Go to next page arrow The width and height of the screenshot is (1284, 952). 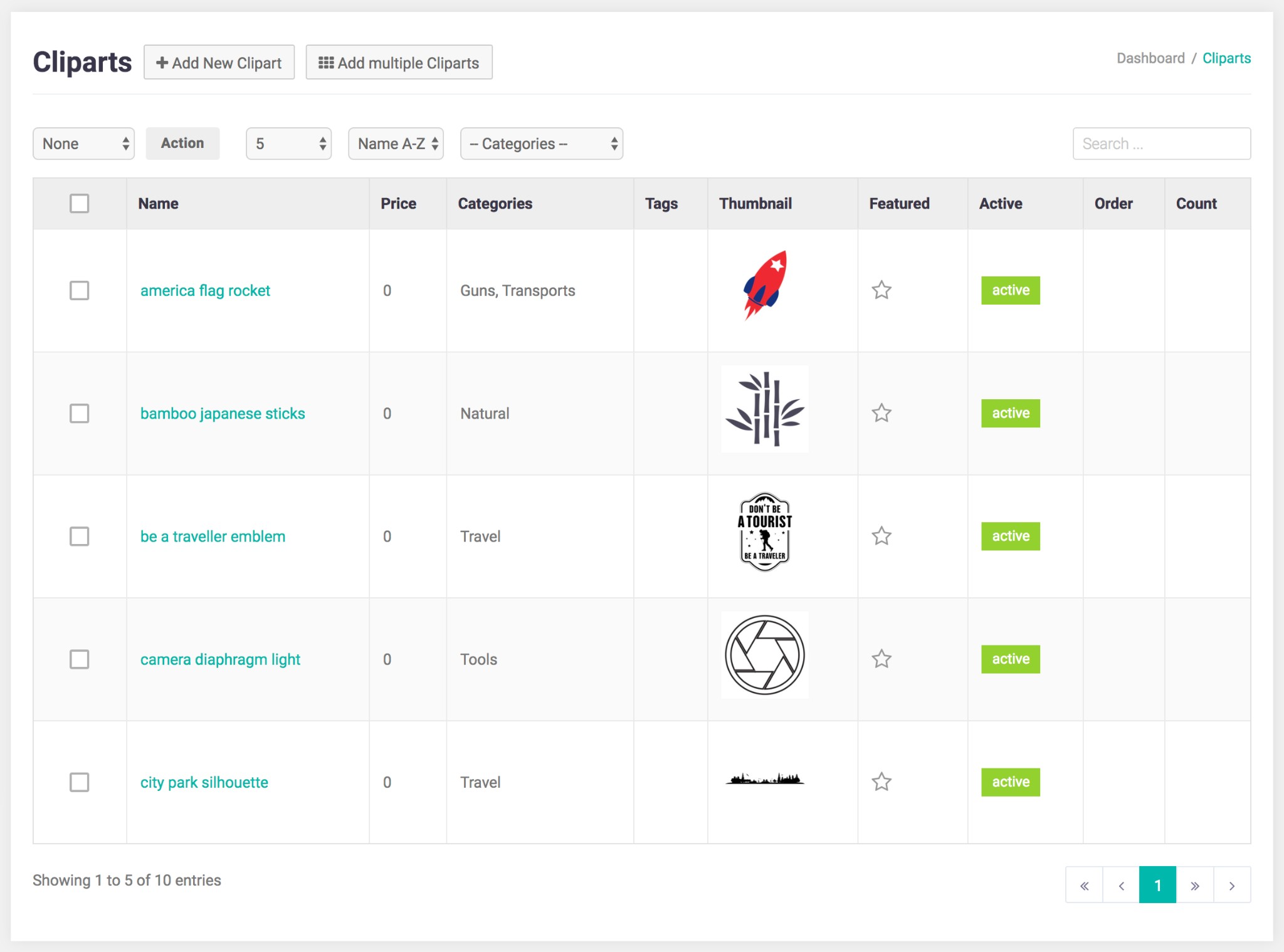pos(1231,885)
